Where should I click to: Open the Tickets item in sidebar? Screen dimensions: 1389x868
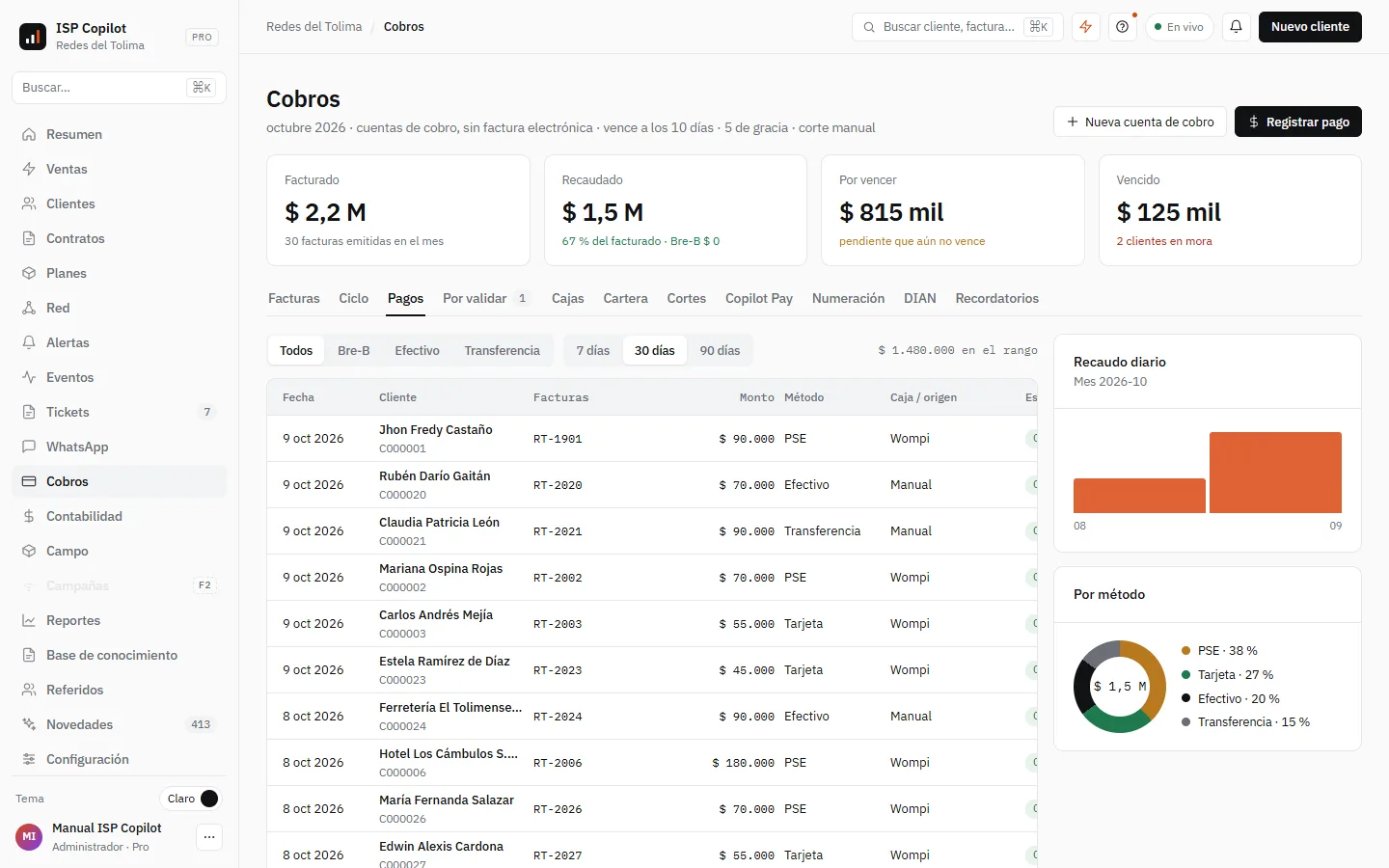pyautogui.click(x=119, y=412)
